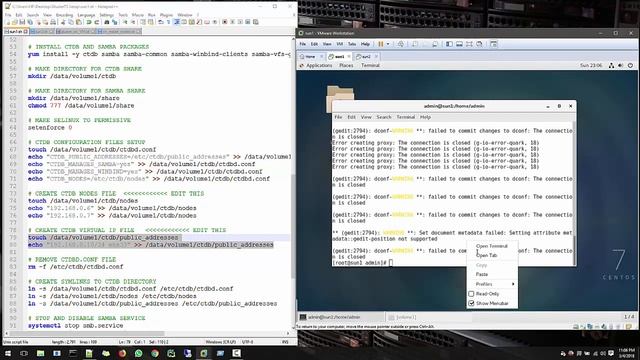The image size is (640, 360).
Task: Click the Print icon in Notepad++ toolbar
Action: 53,22
